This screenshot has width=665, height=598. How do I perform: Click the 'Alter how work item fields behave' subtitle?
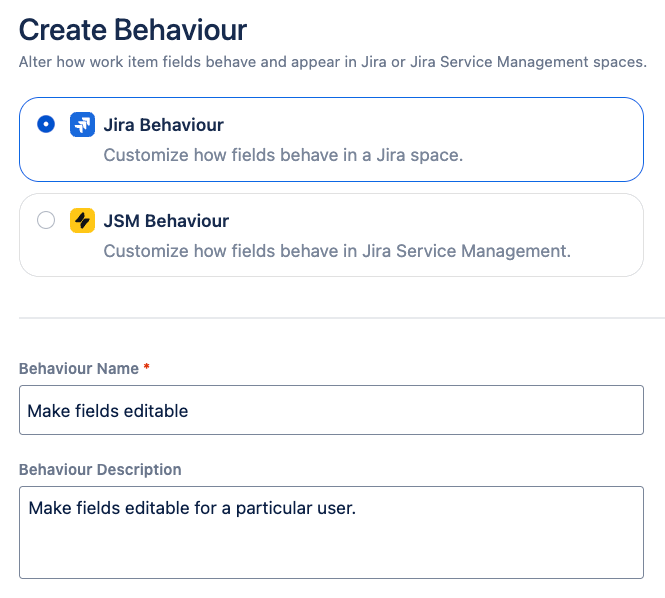coord(333,62)
